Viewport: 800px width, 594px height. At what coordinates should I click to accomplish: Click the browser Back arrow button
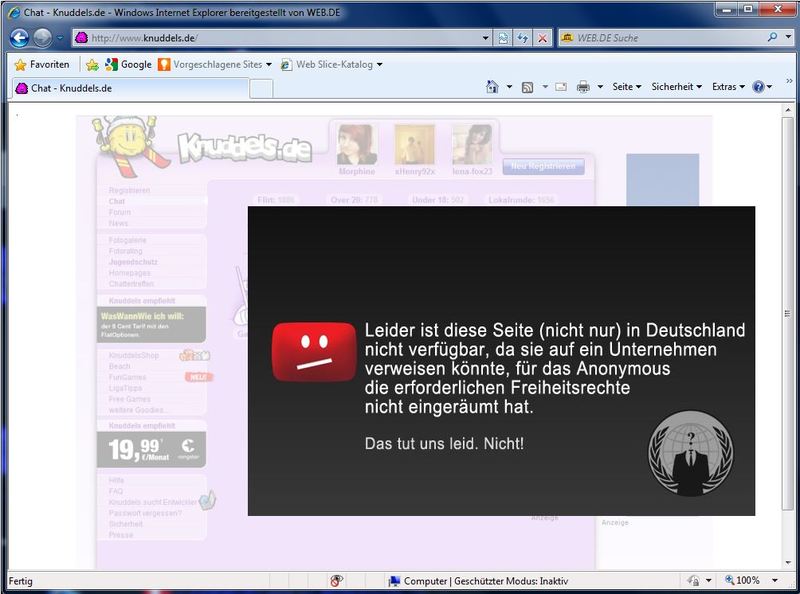tap(19, 38)
